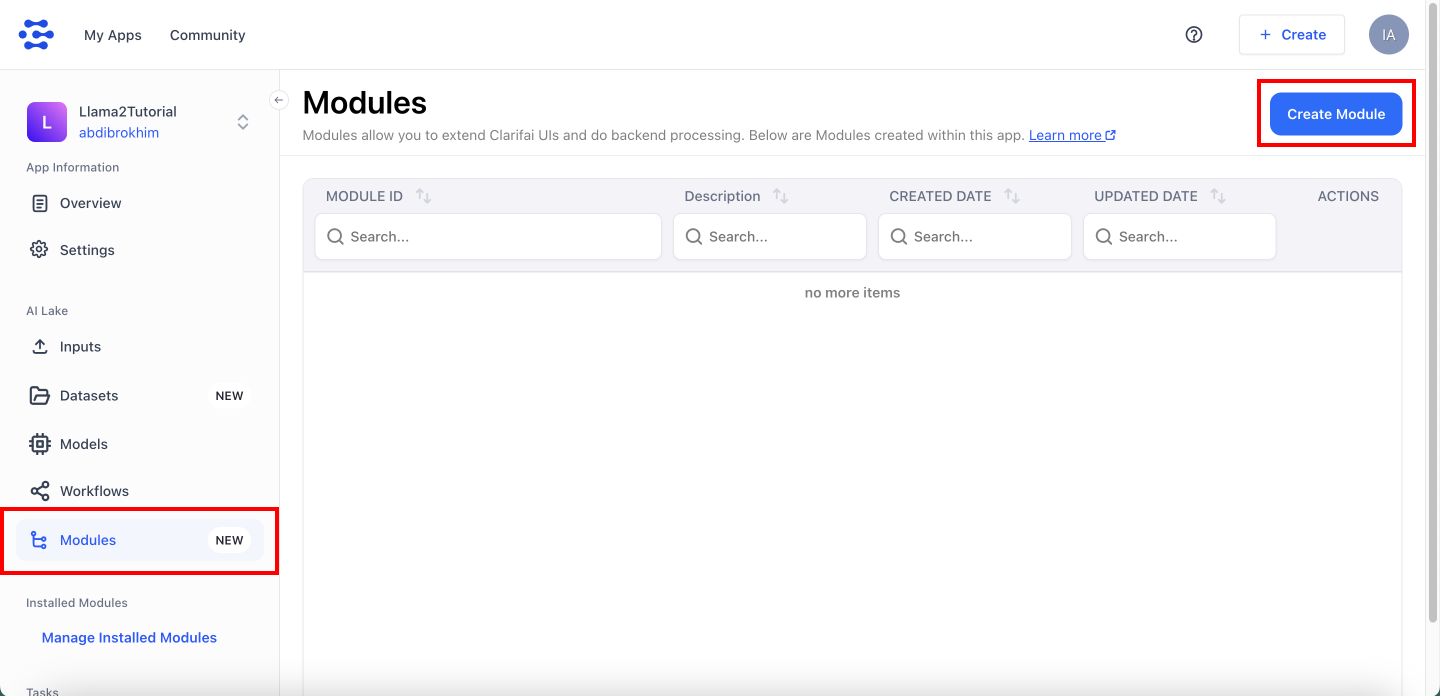
Task: Click the Create Module button
Action: (x=1335, y=114)
